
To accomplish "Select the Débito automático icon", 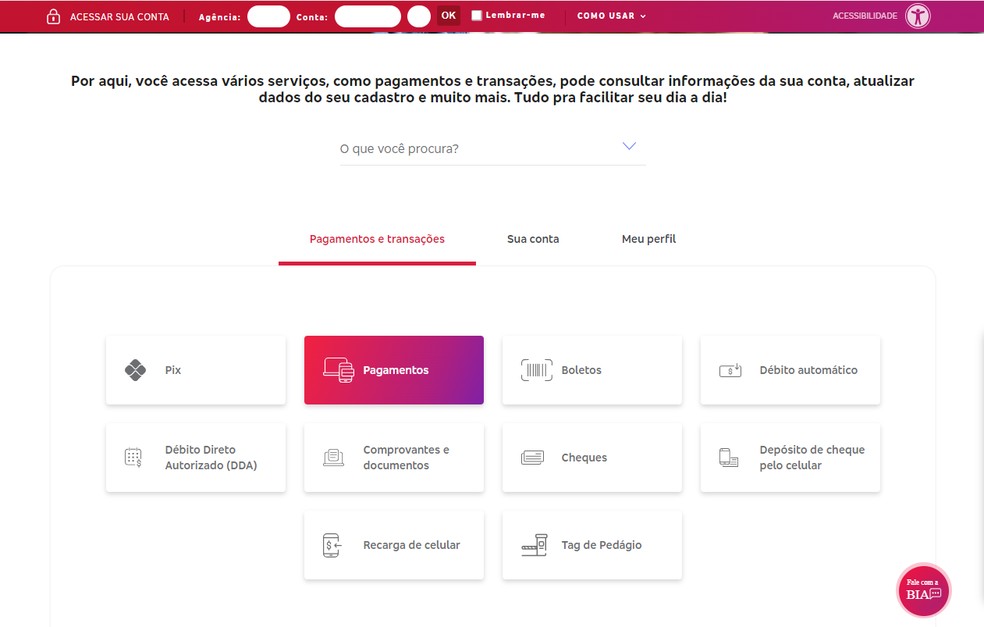I will 729,369.
